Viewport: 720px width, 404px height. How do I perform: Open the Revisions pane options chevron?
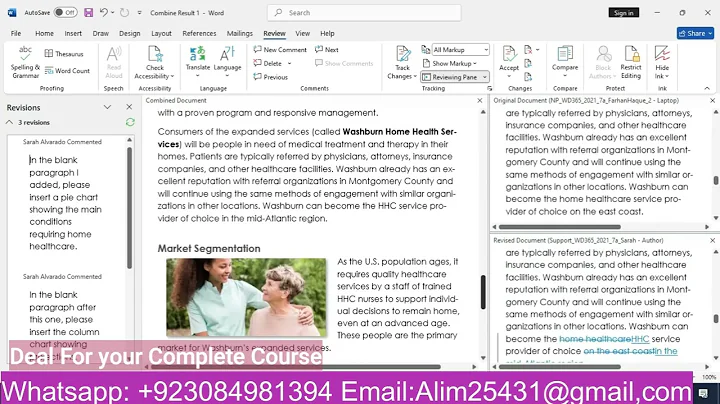[x=107, y=107]
